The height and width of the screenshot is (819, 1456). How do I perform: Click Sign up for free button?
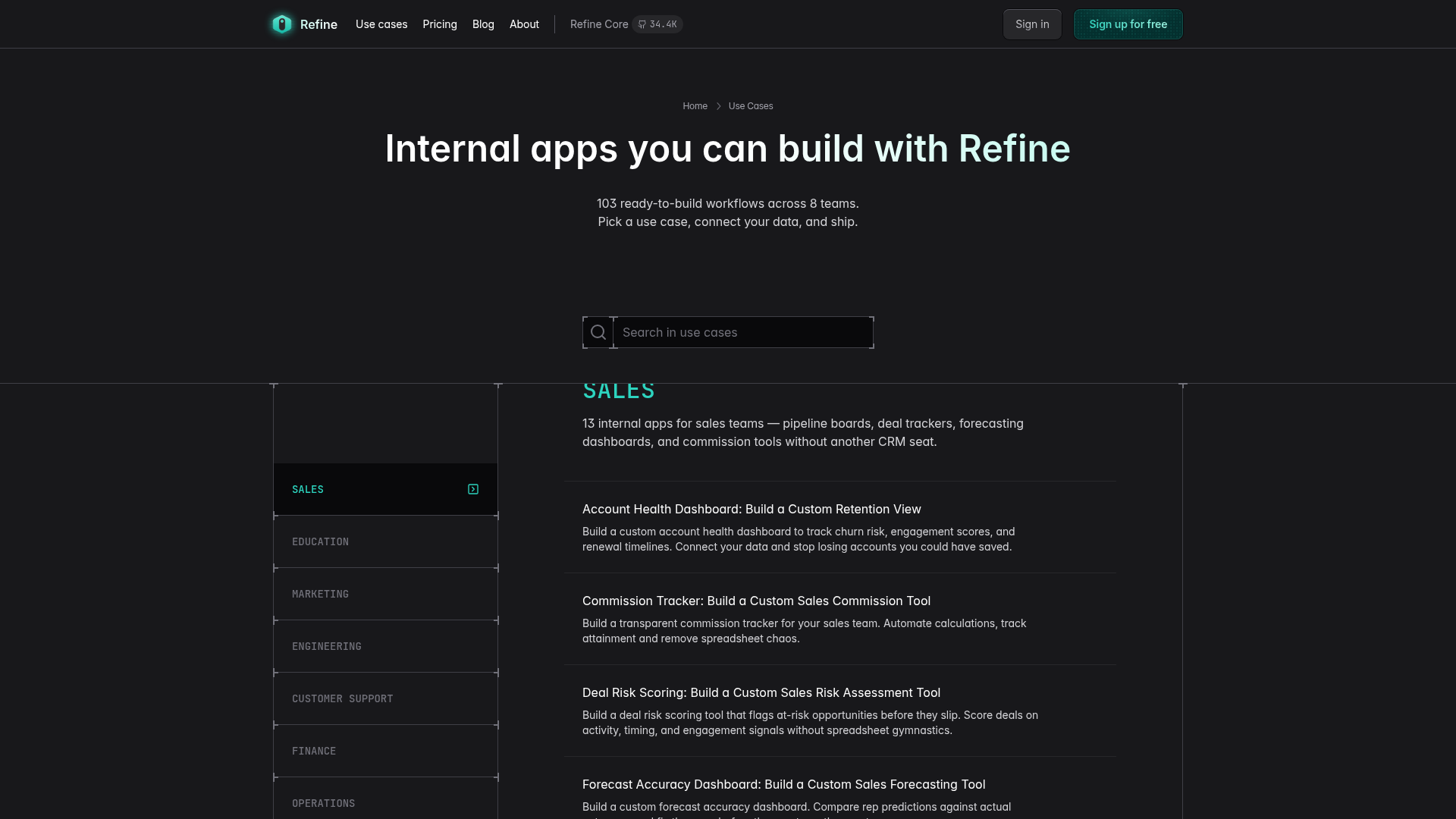click(x=1128, y=24)
